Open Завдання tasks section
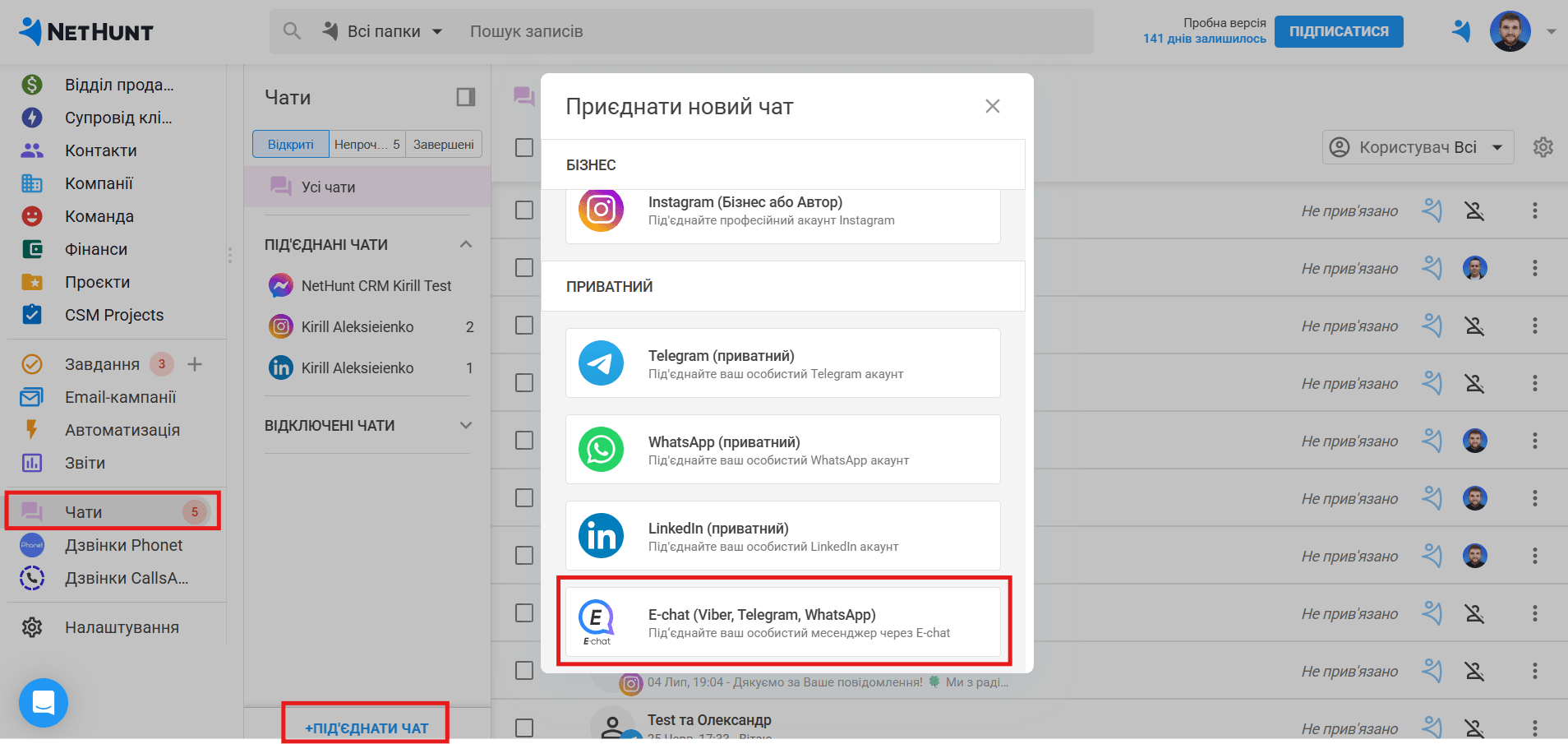 pos(102,364)
